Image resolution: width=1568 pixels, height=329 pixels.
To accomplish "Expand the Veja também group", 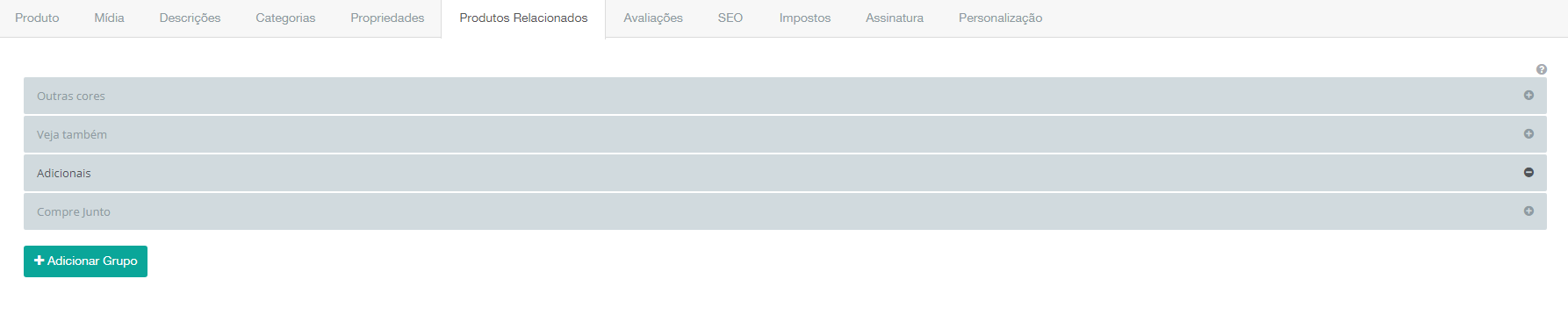I will (785, 134).
